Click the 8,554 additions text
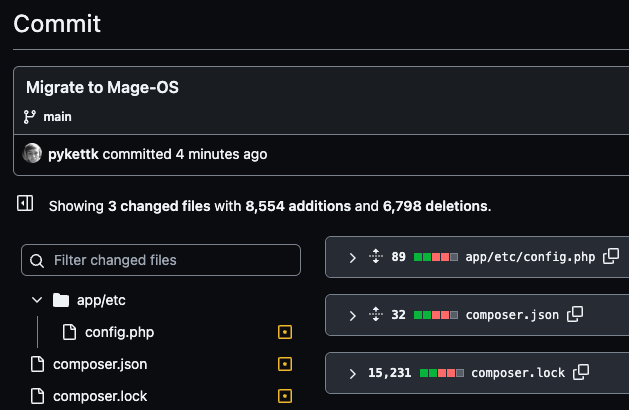629x410 pixels. [x=298, y=206]
